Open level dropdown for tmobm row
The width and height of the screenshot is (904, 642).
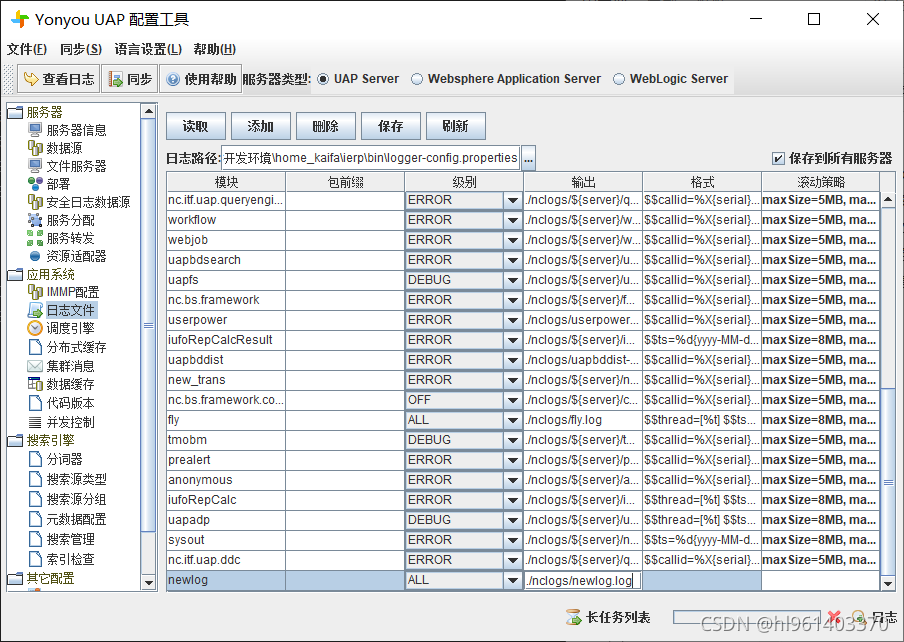coord(512,440)
